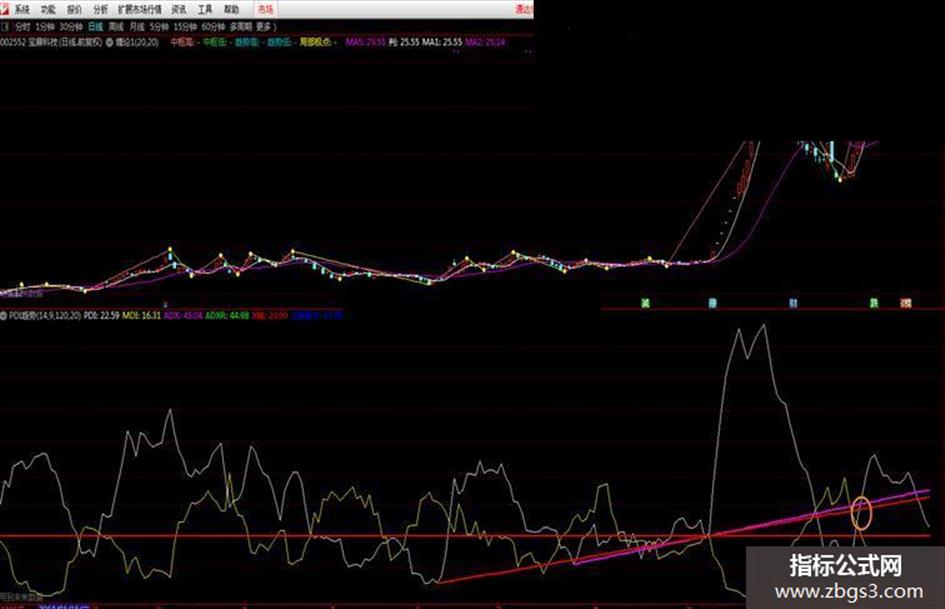Click the 指标公式网 website watermark link
This screenshot has width=945, height=609.
(x=845, y=577)
